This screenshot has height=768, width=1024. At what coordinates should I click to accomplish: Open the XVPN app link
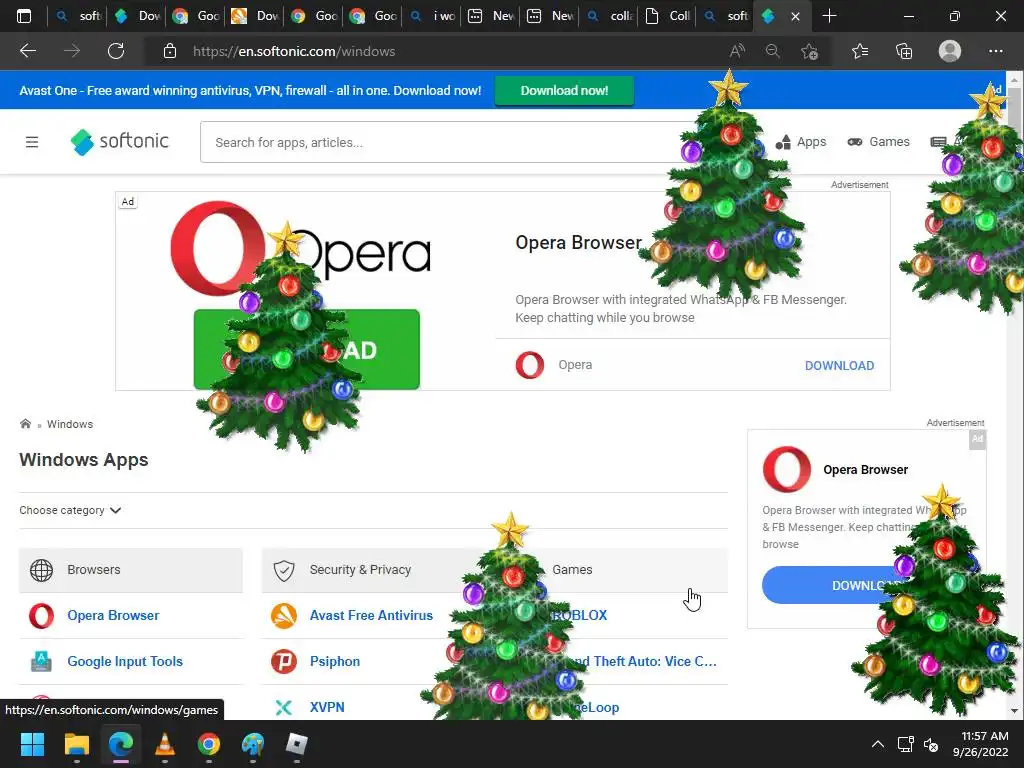(x=327, y=707)
